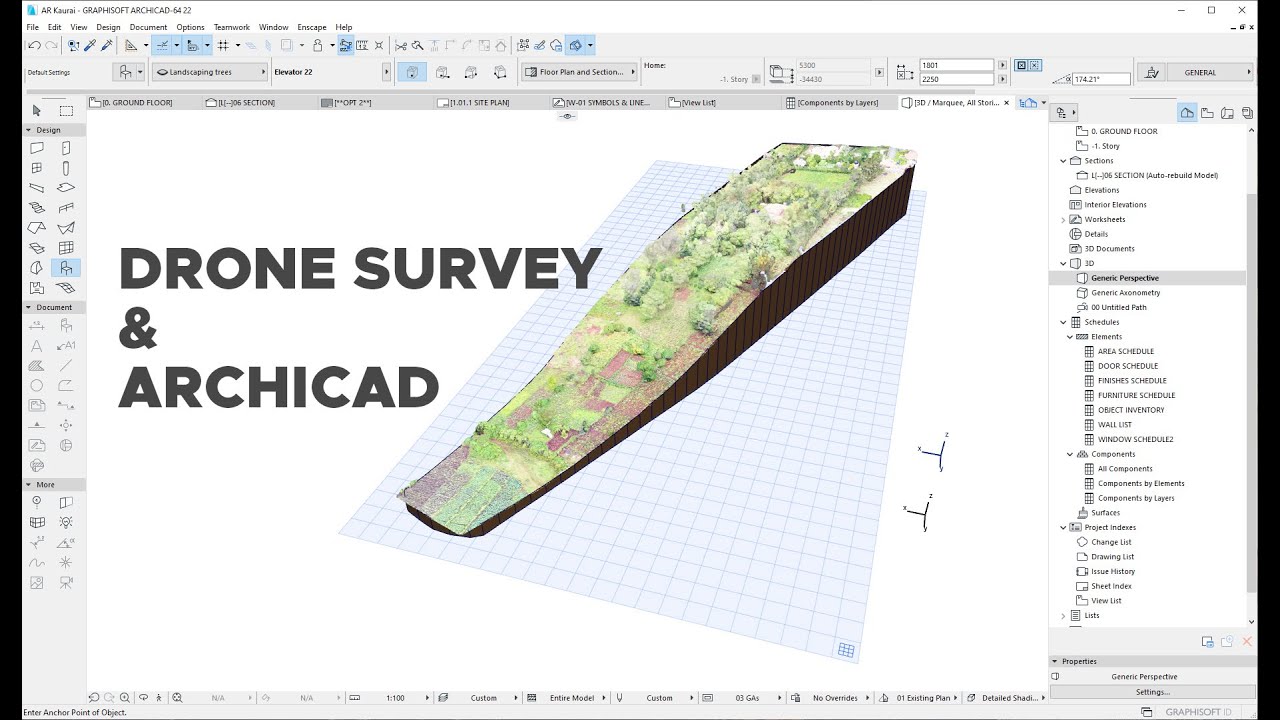1280x720 pixels.
Task: Select the Marquee tool in the toolbox
Action: click(x=66, y=111)
